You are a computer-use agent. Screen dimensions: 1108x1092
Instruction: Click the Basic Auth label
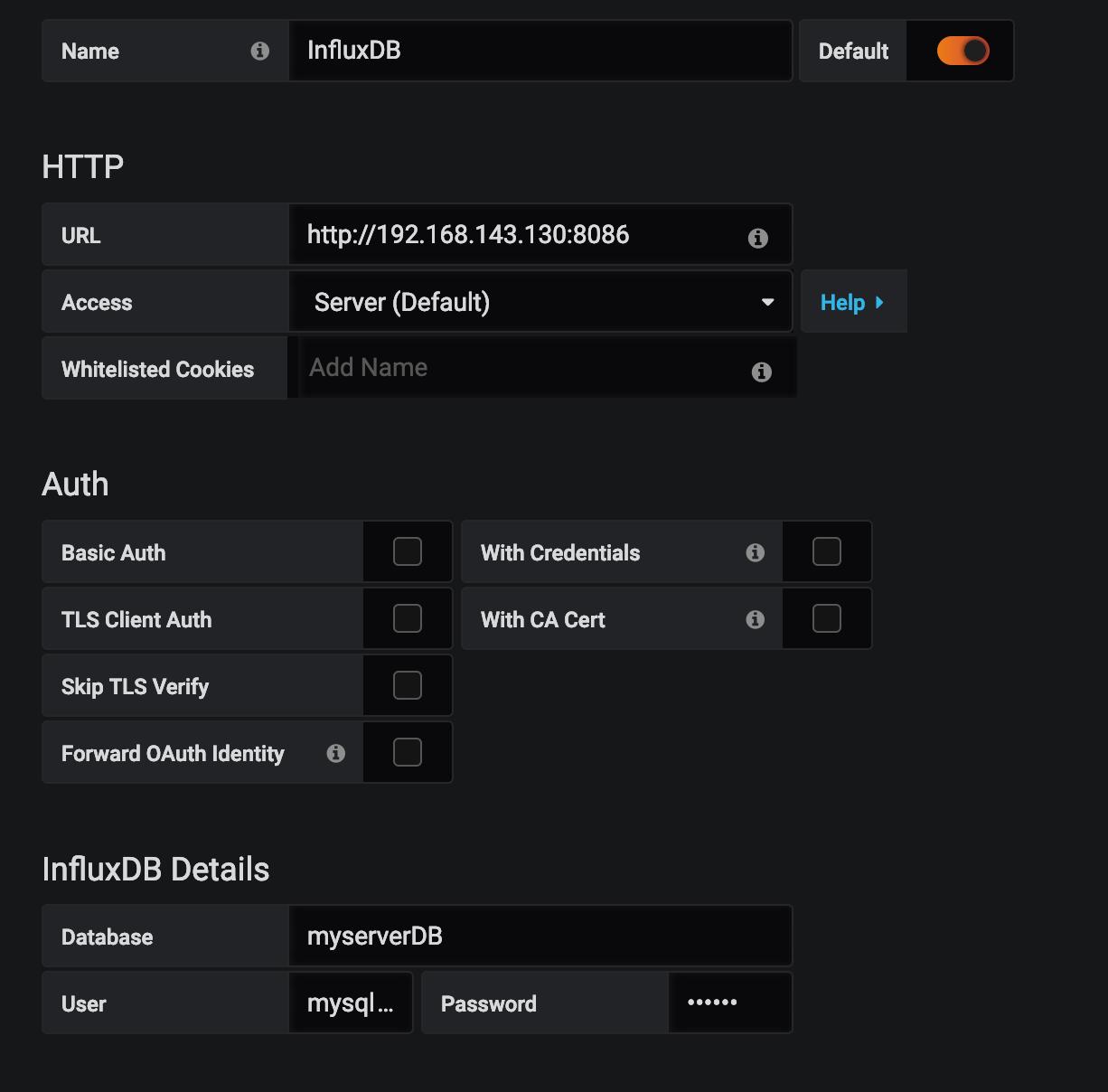114,552
